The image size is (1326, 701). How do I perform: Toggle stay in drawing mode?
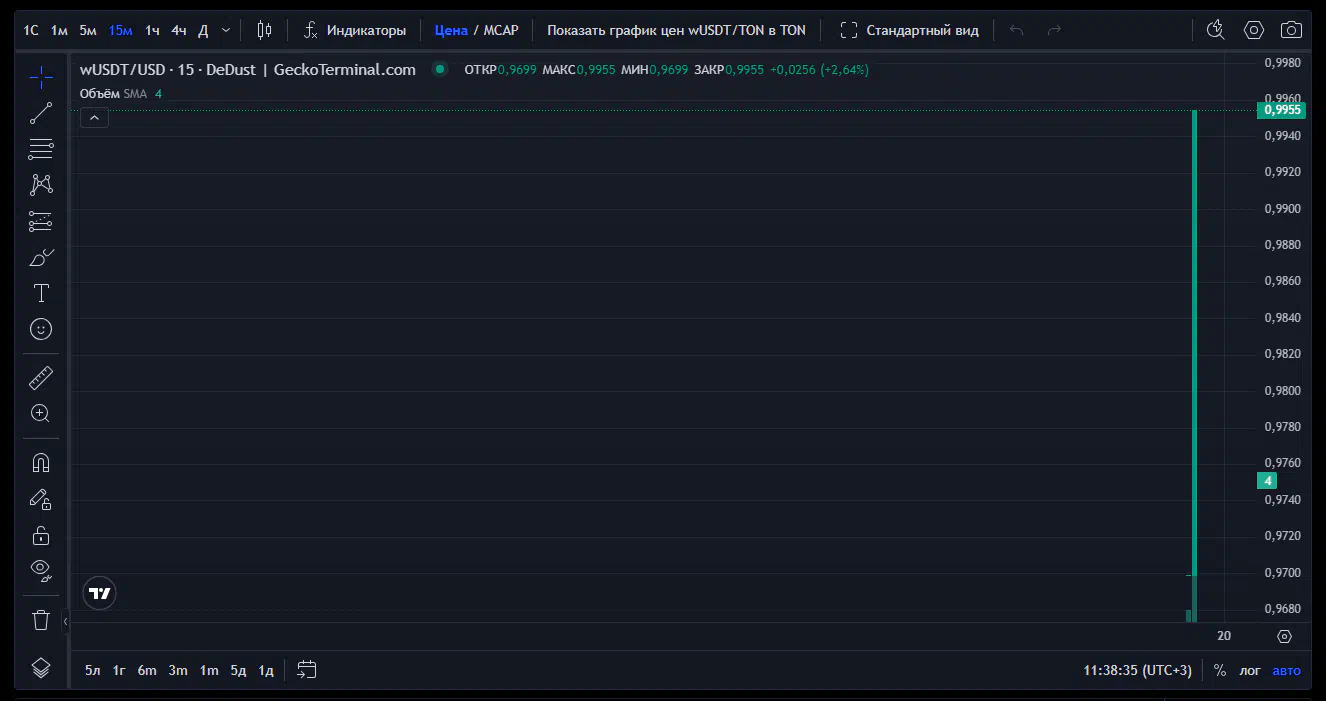point(41,499)
